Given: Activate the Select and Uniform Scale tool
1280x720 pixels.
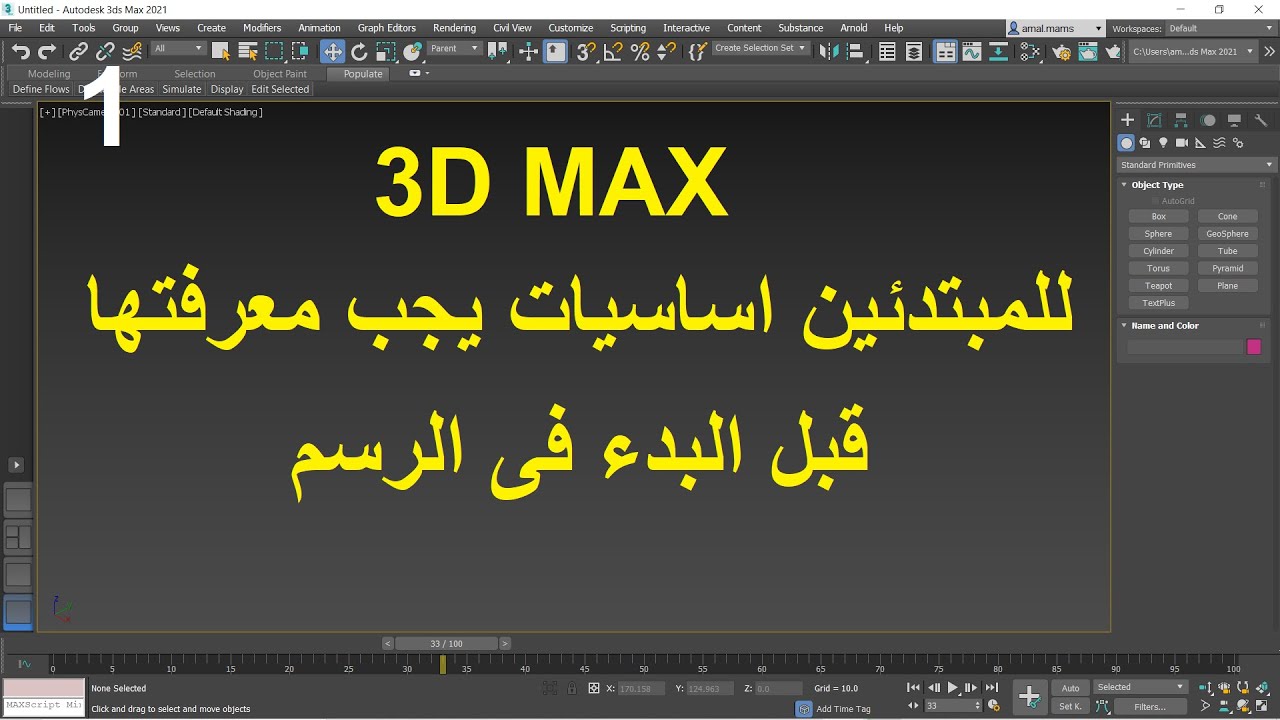Looking at the screenshot, I should point(385,52).
